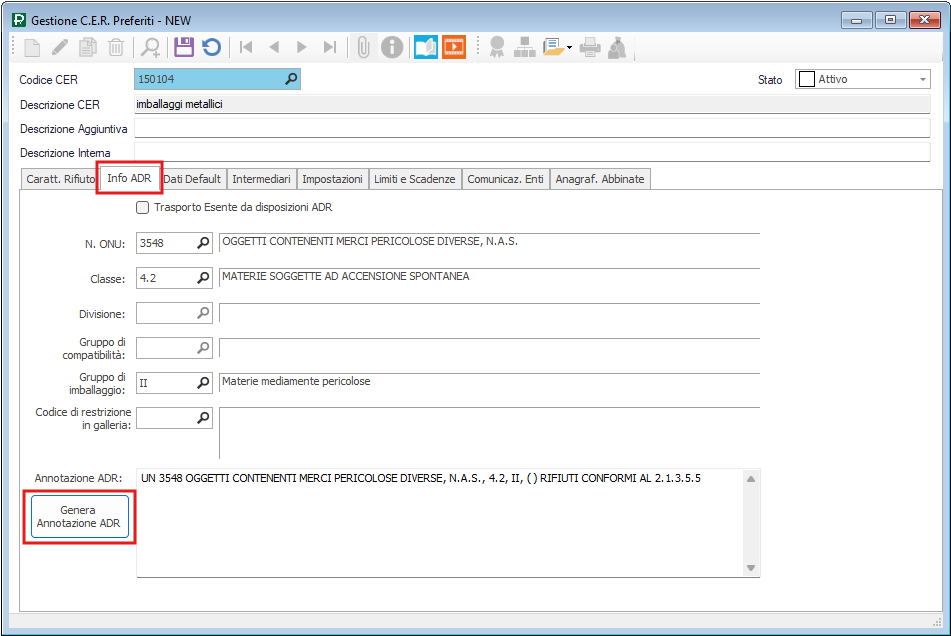Viewport: 951px width, 636px height.
Task: Open the N. ONU lookup magnifier
Action: click(203, 243)
